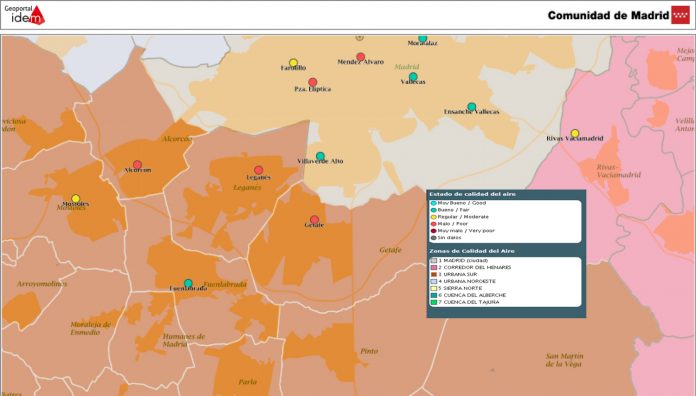
Task: Select the Leganés red station marker
Action: tap(258, 170)
